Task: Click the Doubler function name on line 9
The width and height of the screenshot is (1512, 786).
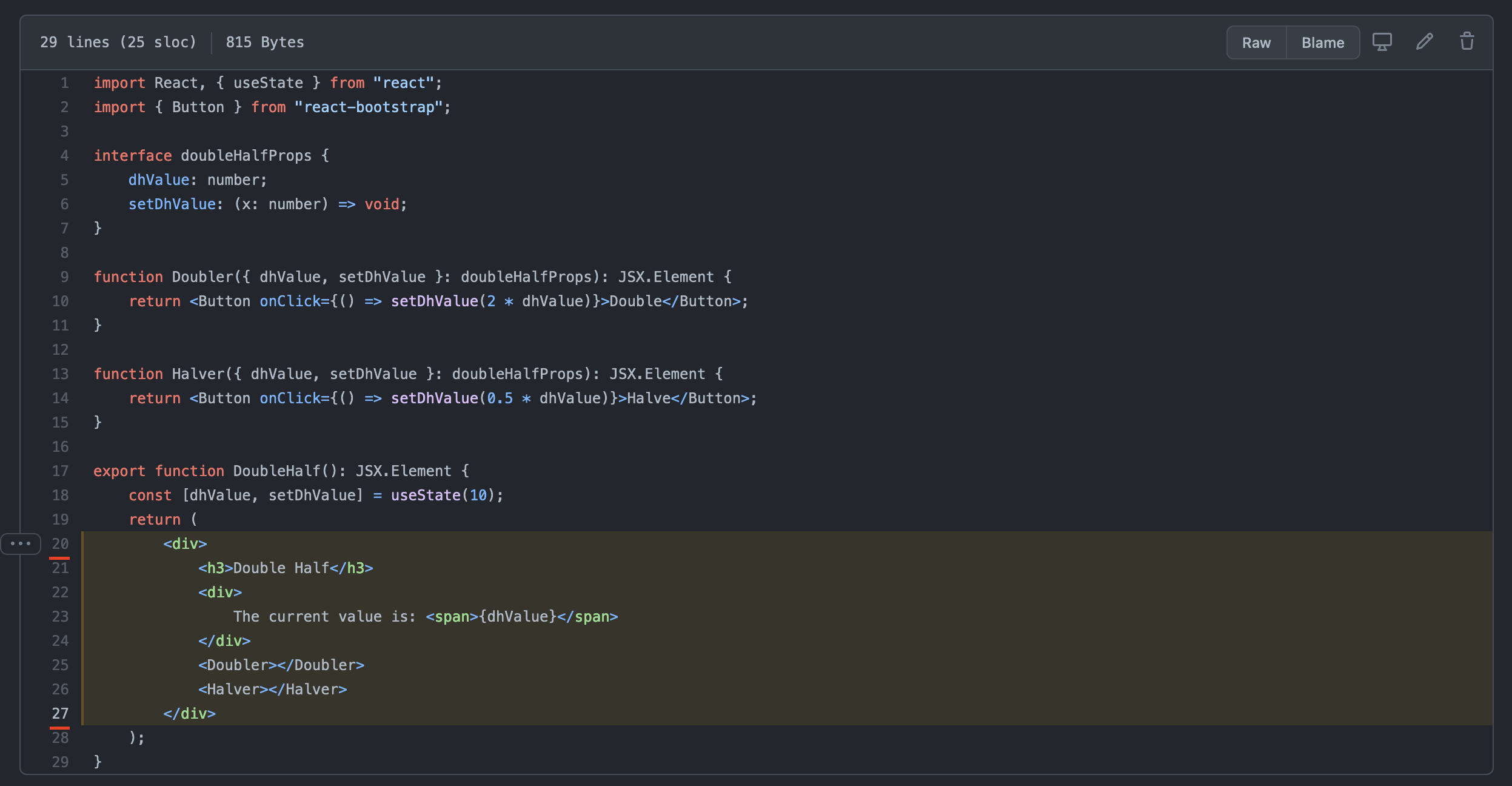Action: 202,277
